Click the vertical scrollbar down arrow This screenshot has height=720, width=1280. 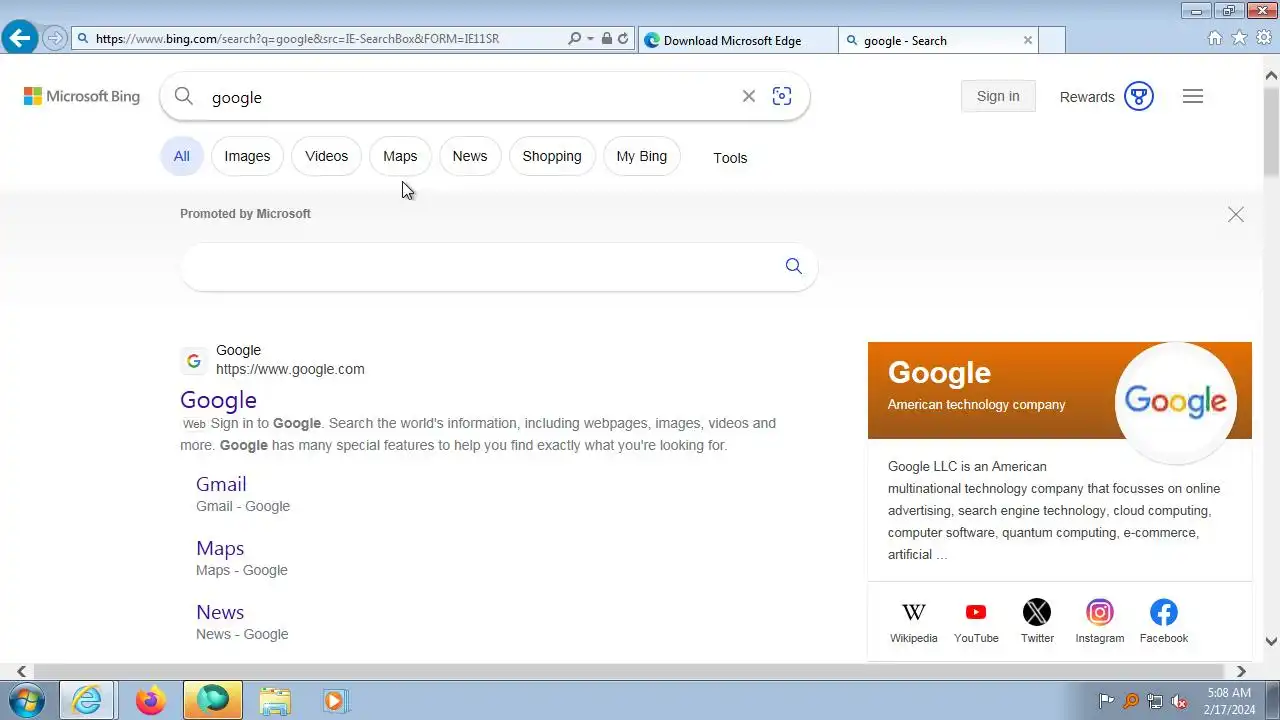point(1271,642)
